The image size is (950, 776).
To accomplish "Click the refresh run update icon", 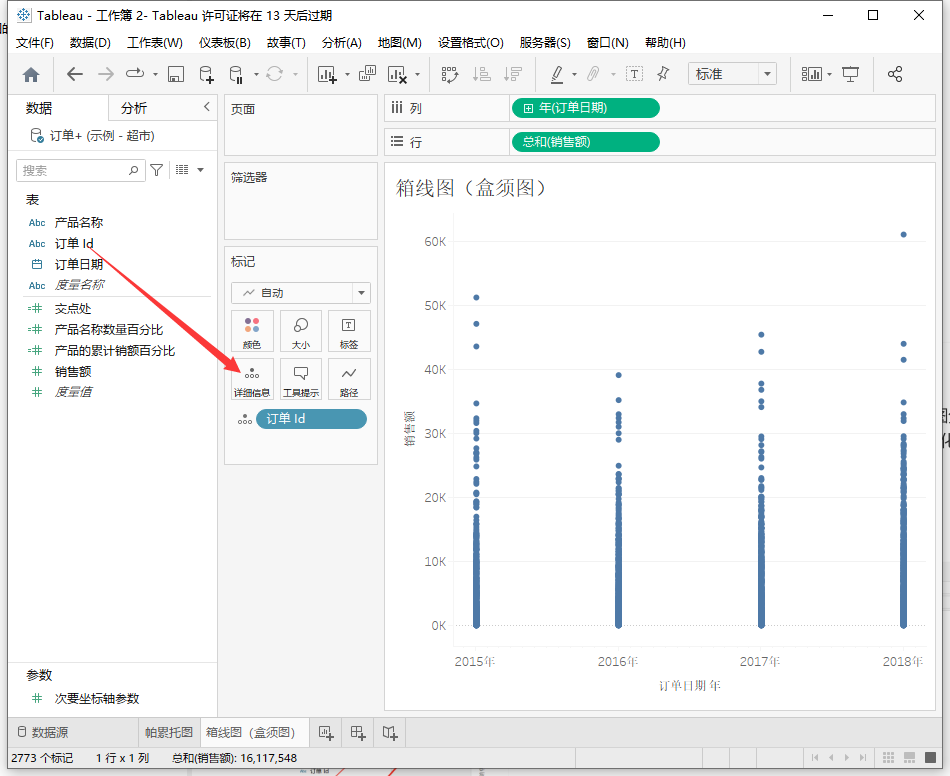I will click(x=274, y=75).
